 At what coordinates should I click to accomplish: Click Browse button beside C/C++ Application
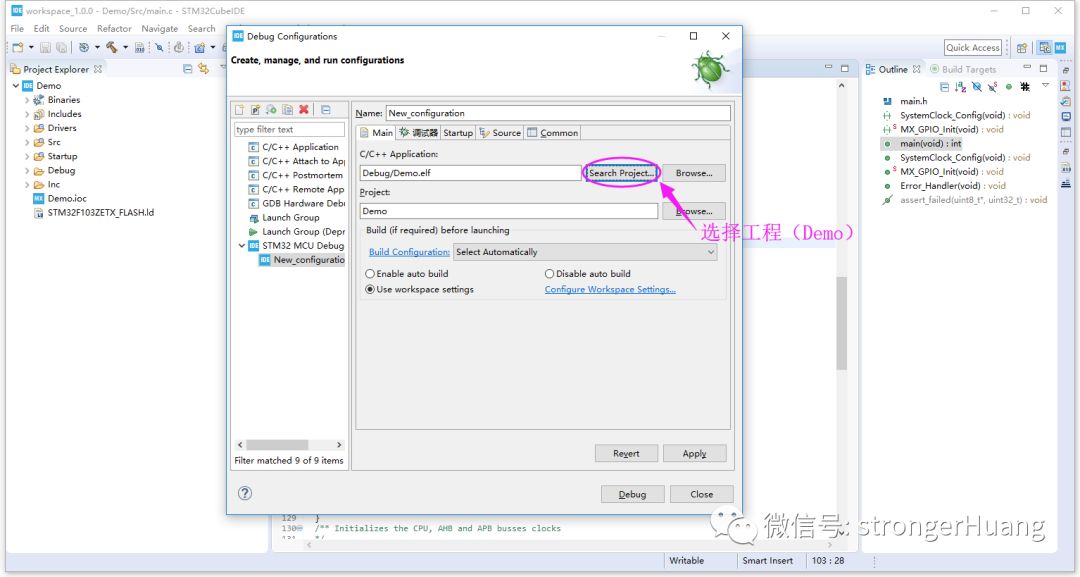point(694,174)
